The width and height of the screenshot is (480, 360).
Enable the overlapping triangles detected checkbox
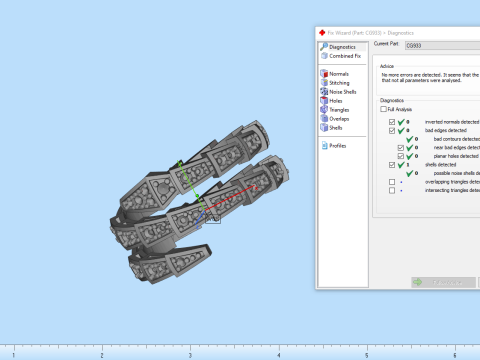[x=392, y=182]
